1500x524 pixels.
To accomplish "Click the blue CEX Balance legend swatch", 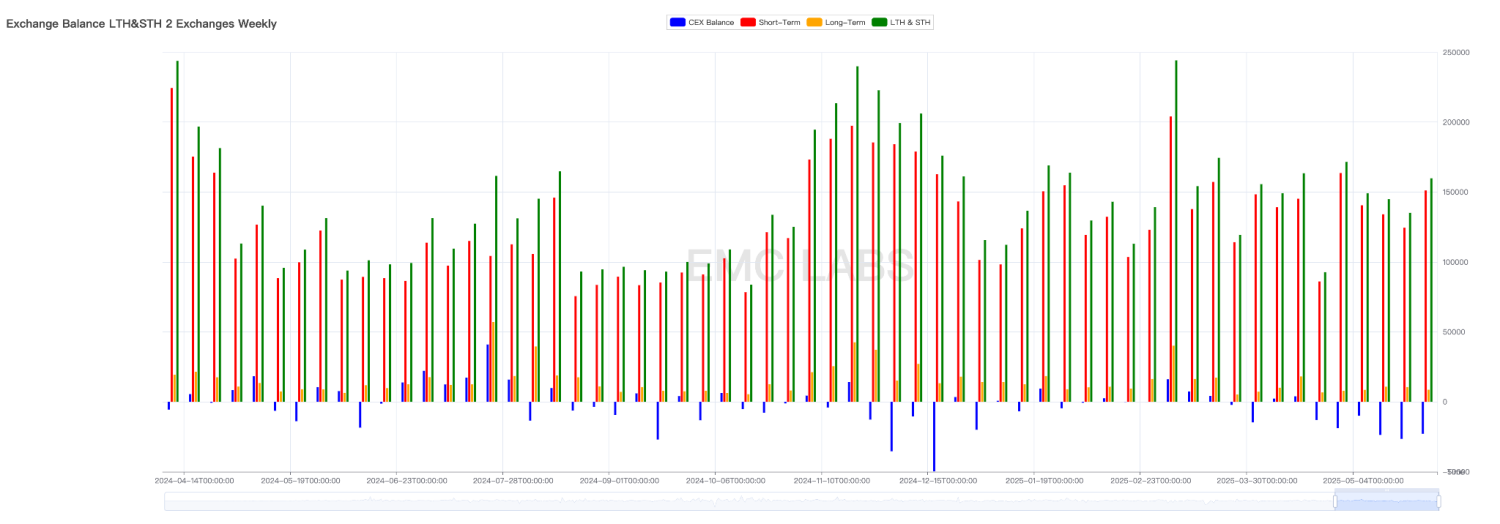I will [677, 22].
